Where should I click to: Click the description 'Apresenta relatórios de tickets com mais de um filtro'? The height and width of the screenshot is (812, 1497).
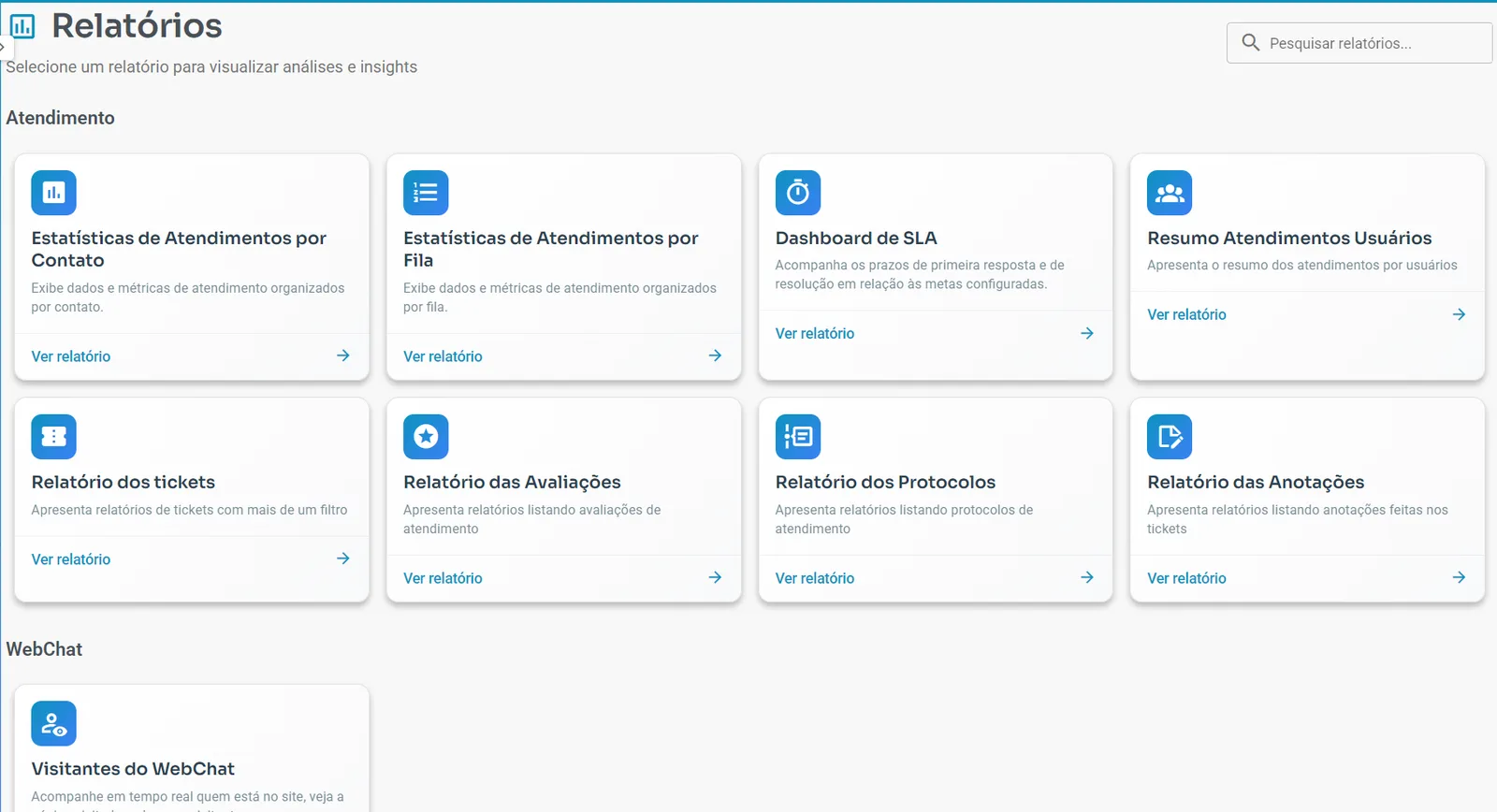(189, 510)
